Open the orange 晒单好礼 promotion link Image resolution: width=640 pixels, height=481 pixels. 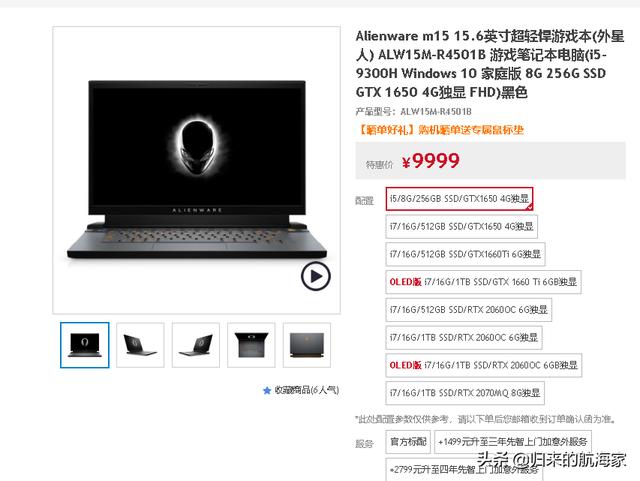pyautogui.click(x=440, y=130)
